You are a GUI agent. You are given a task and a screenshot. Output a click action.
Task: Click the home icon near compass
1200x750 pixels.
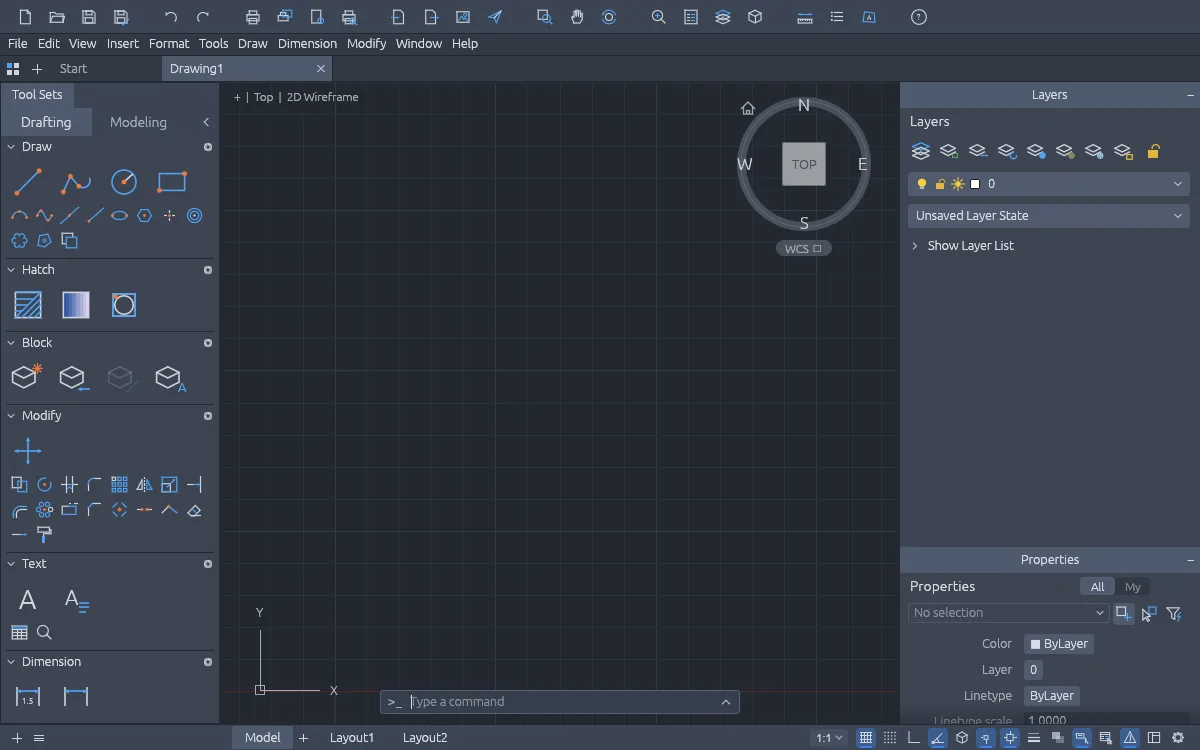(747, 108)
